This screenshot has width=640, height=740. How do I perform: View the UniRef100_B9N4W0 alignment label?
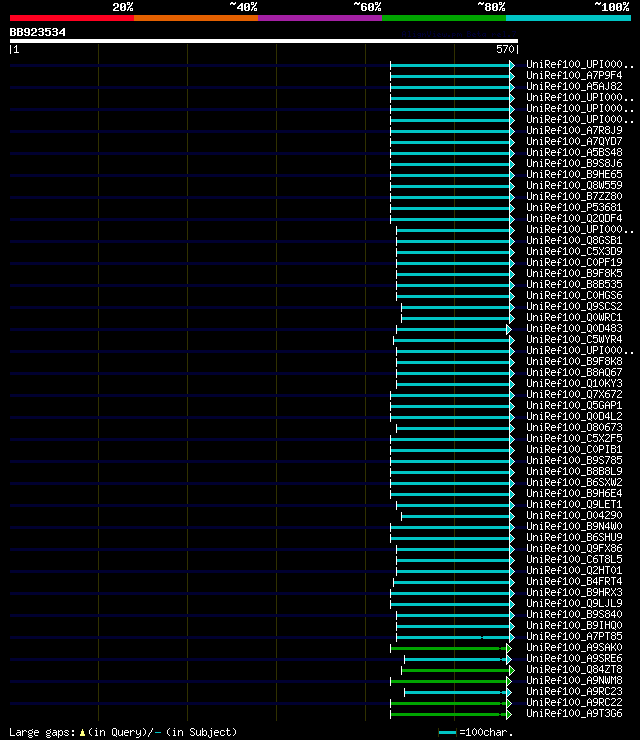tap(574, 527)
